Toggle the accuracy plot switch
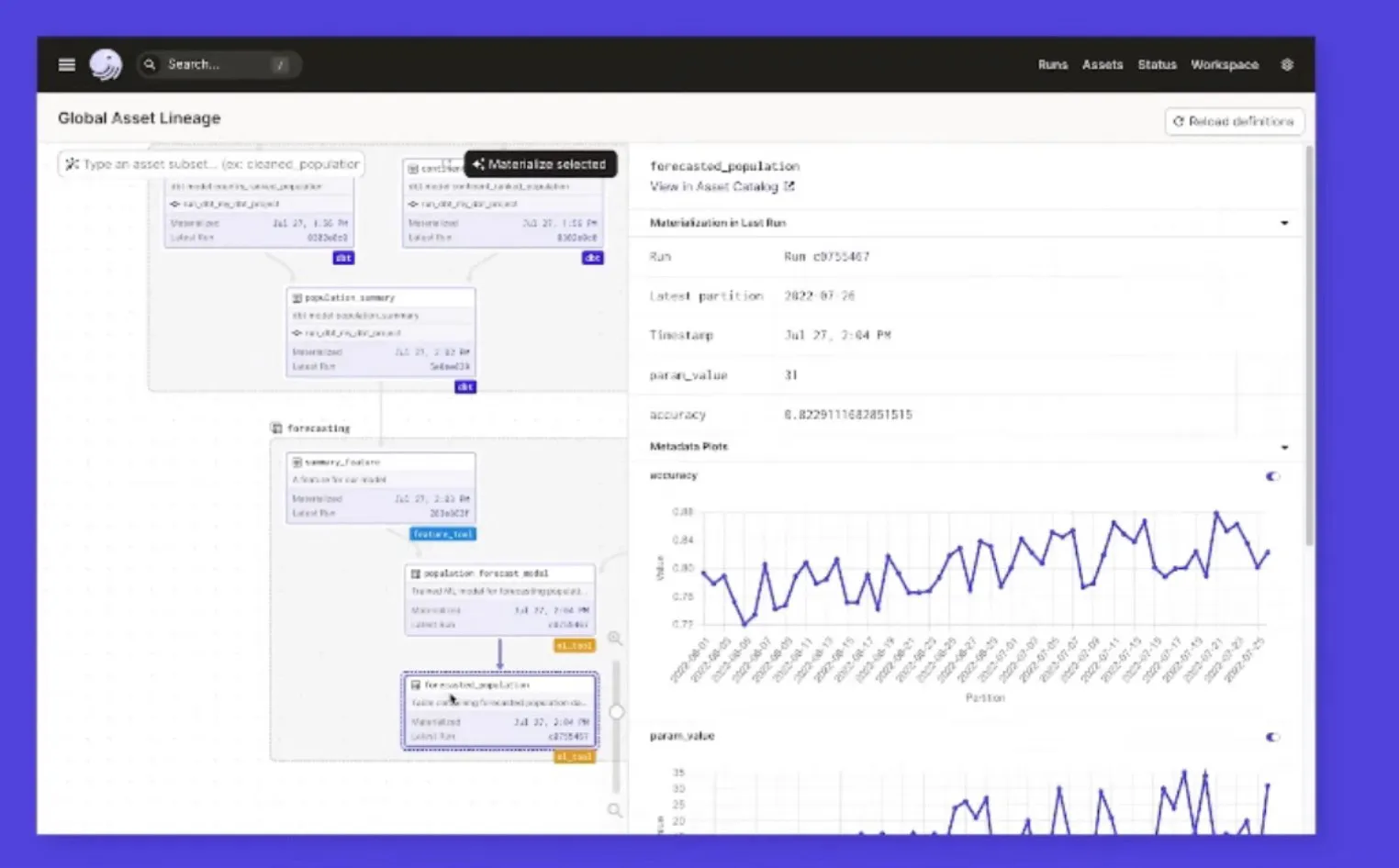The height and width of the screenshot is (868, 1399). coord(1272,476)
